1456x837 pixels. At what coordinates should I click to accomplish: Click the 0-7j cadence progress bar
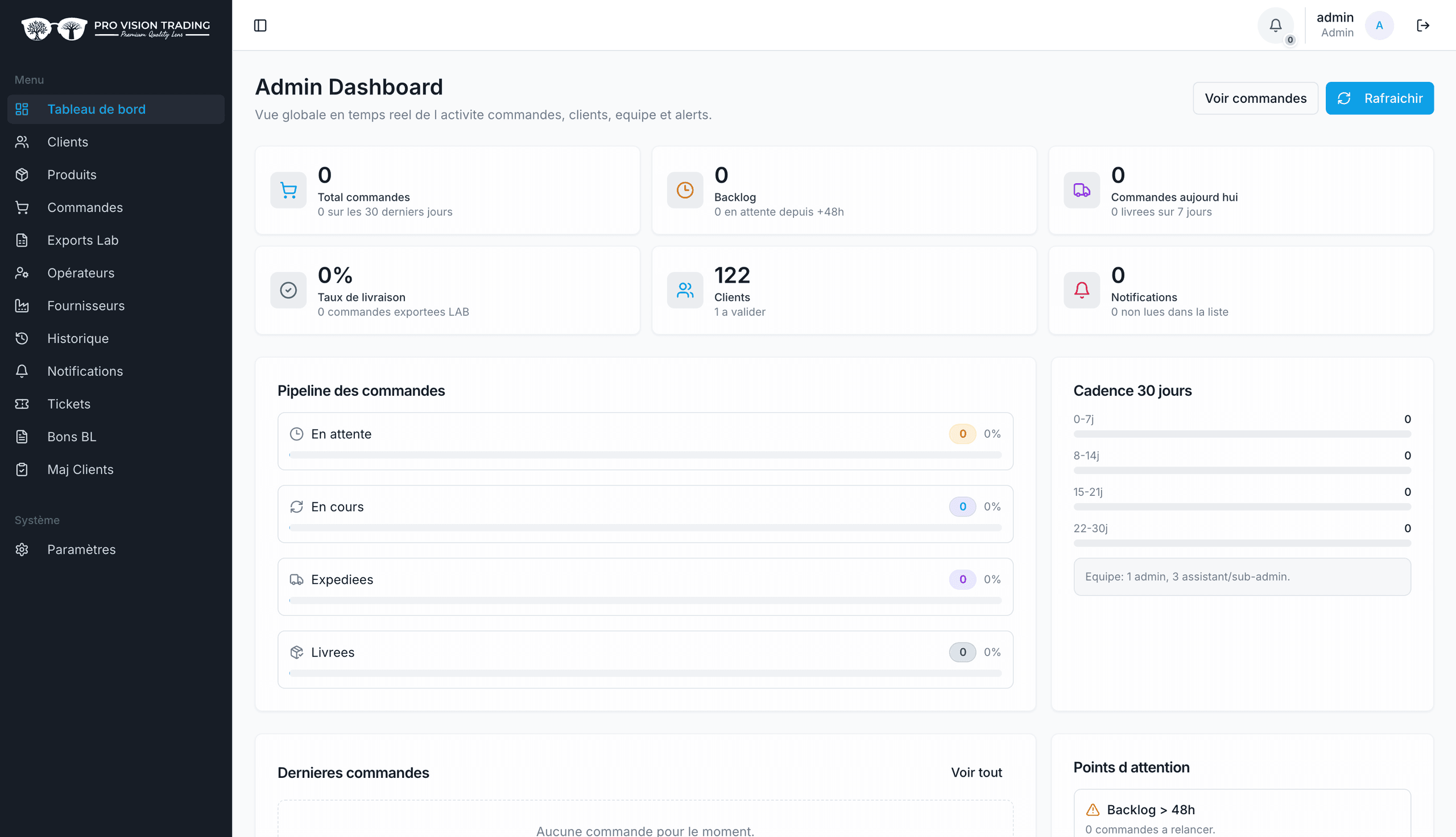click(x=1242, y=434)
